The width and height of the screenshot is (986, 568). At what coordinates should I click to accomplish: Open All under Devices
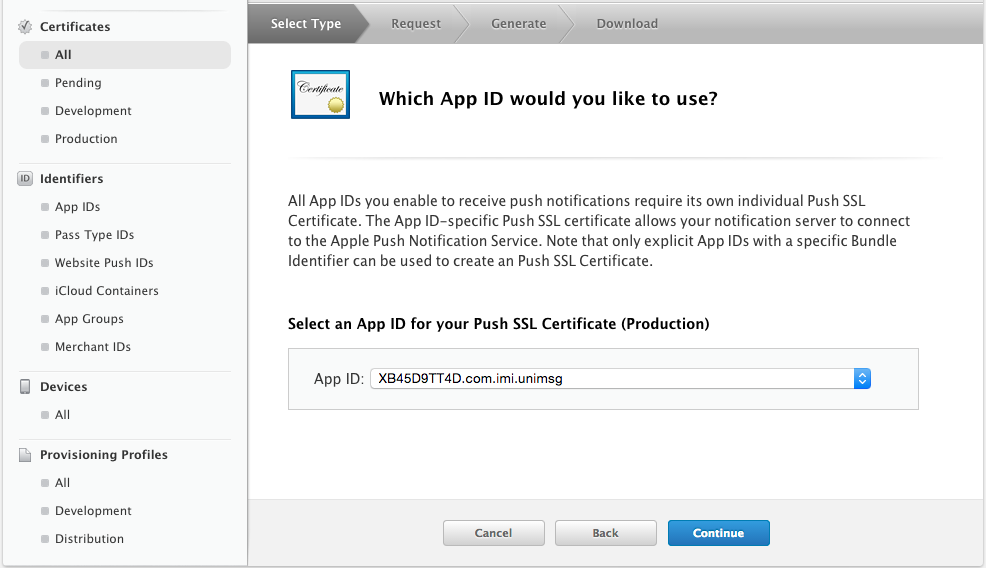[x=62, y=415]
